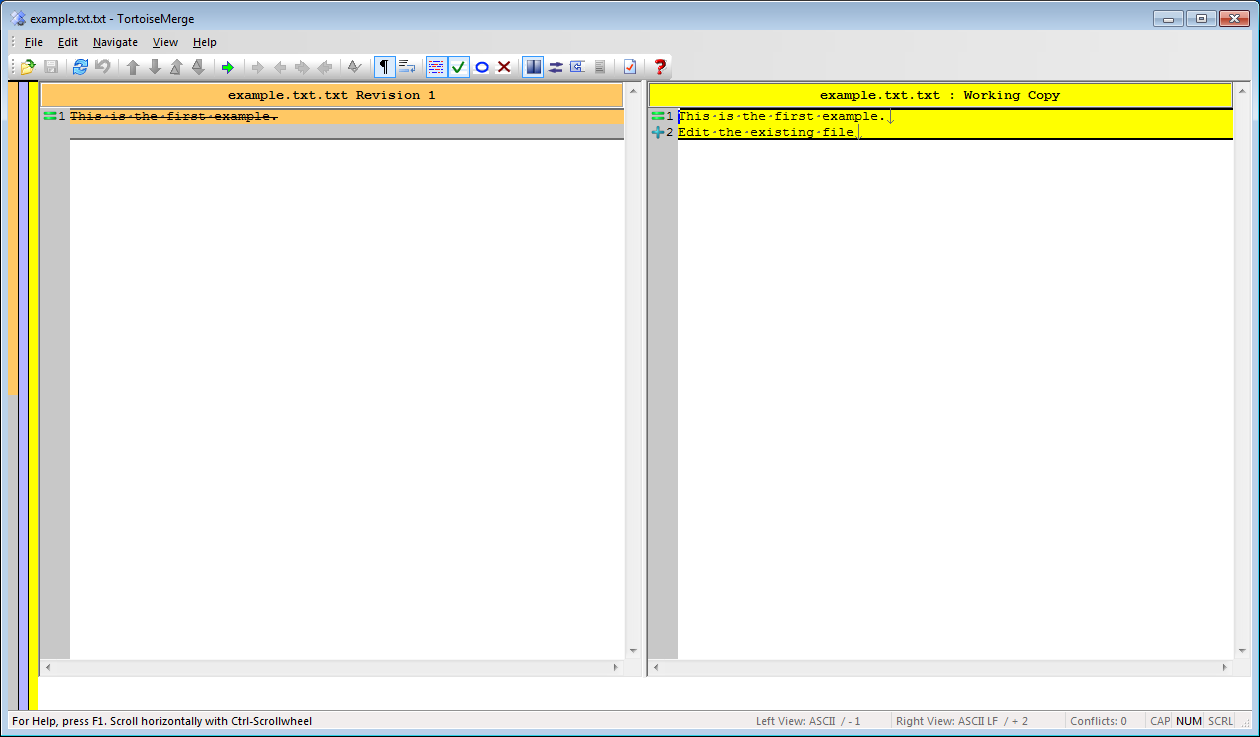Go to the next conflict
Screen dimensions: 1260x737
pos(199,67)
